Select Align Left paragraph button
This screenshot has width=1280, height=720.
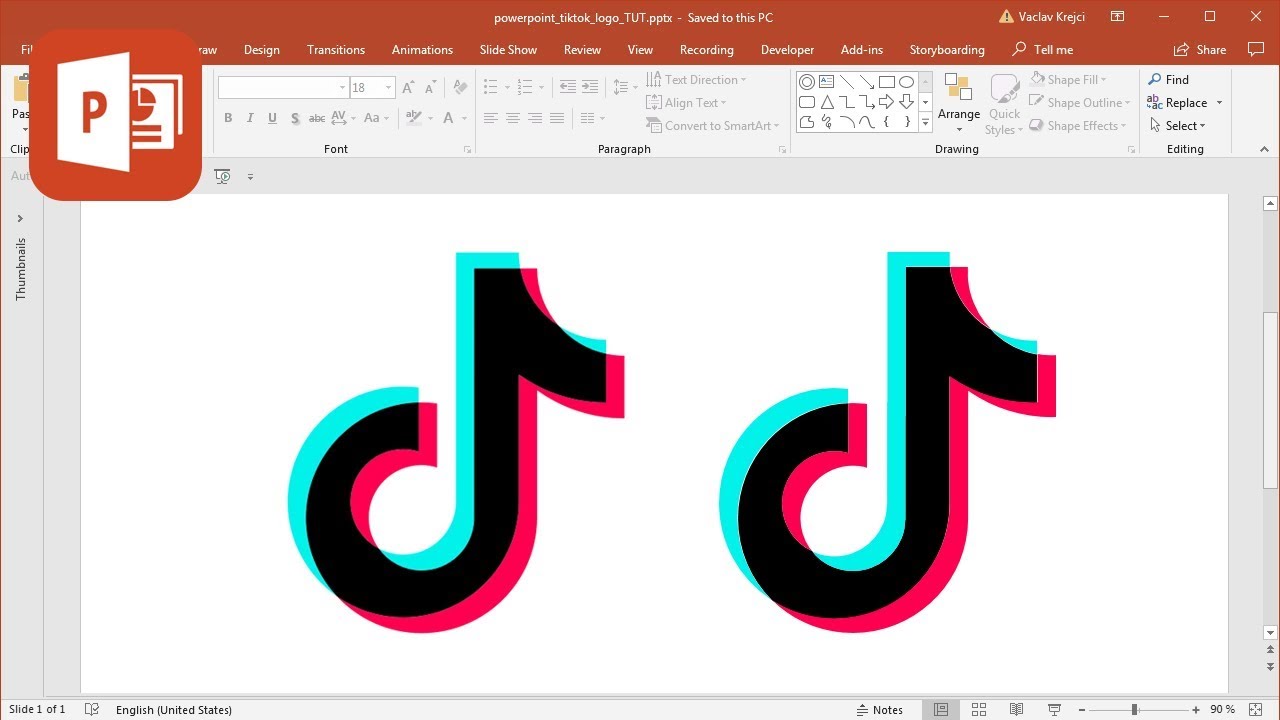coord(491,118)
